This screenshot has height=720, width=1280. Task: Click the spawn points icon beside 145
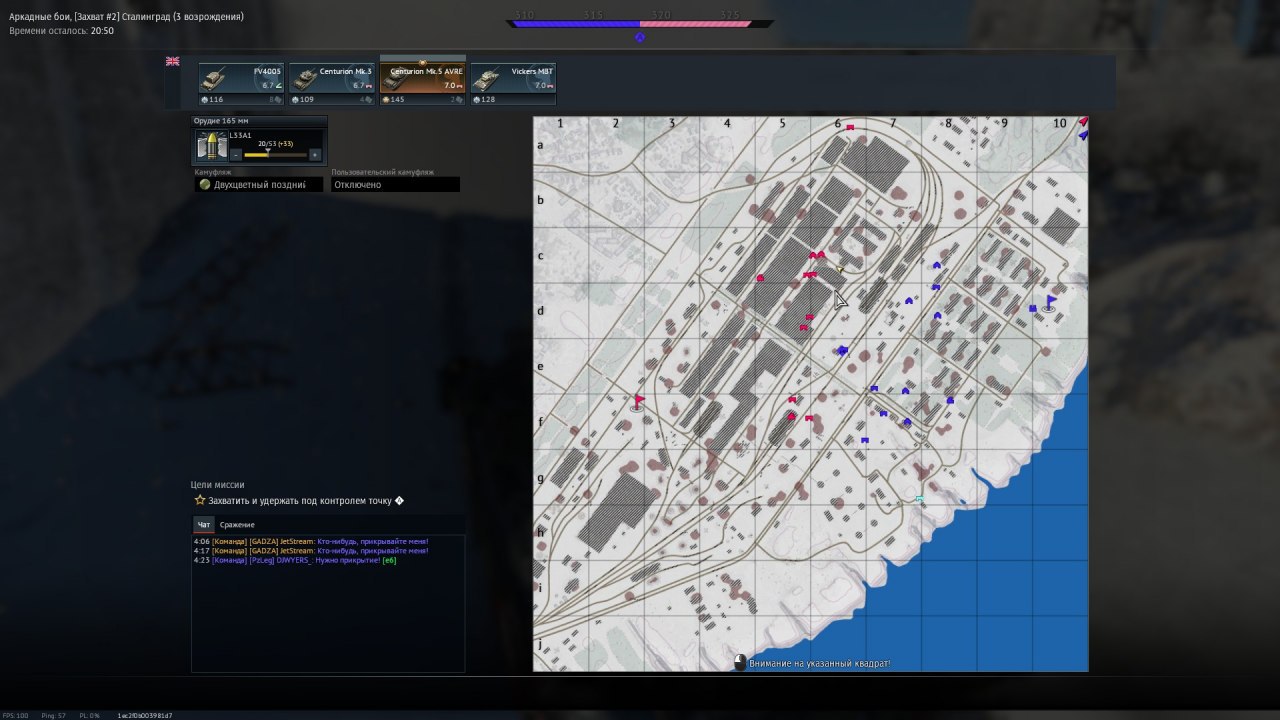click(x=386, y=100)
